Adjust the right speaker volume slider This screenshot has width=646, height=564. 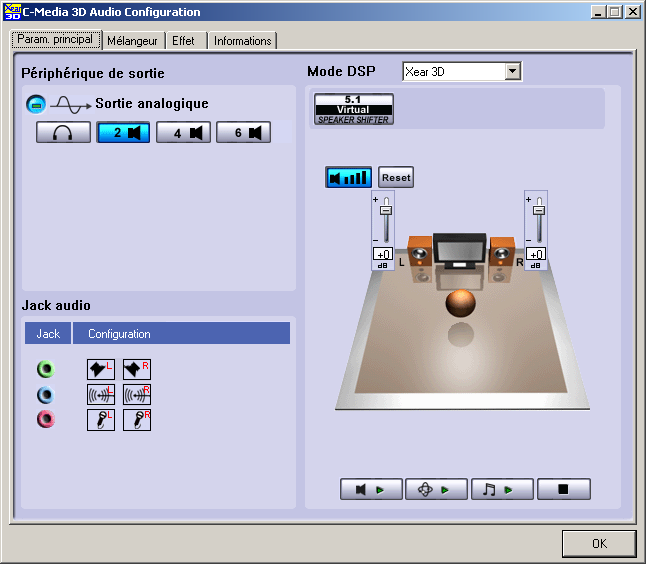[539, 211]
